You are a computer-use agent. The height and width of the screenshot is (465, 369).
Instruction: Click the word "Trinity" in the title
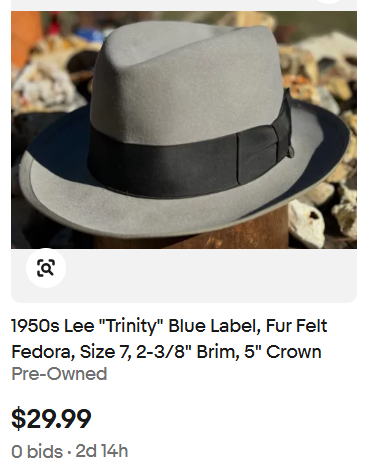tap(131, 326)
